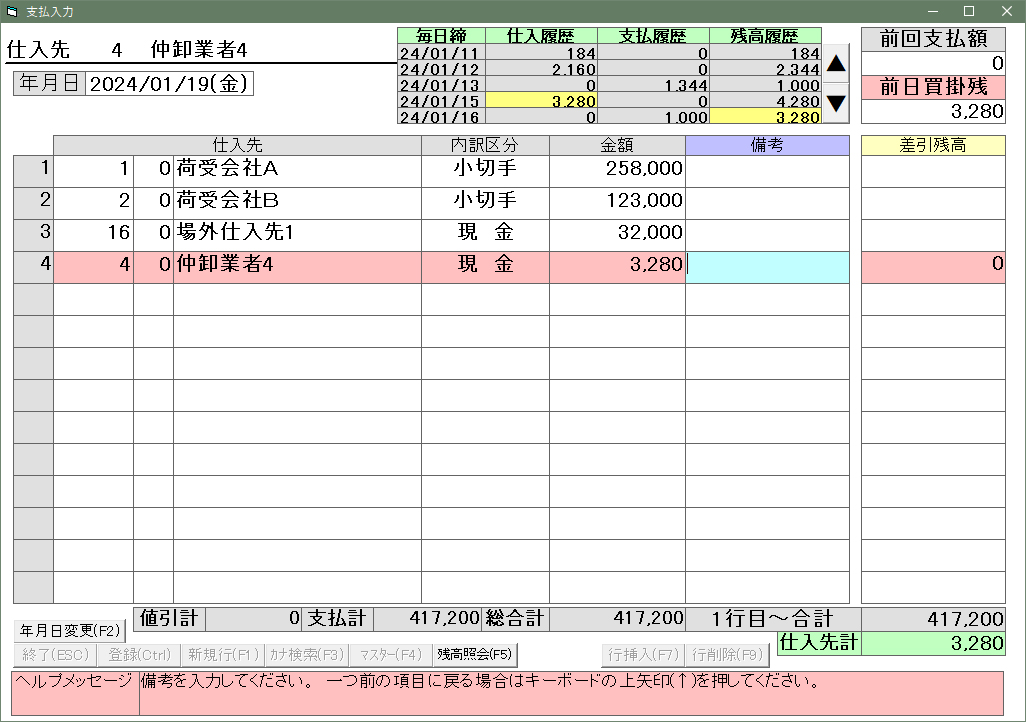Click the 行挿入(F7) button
Screen dimensions: 1026x722
643,656
